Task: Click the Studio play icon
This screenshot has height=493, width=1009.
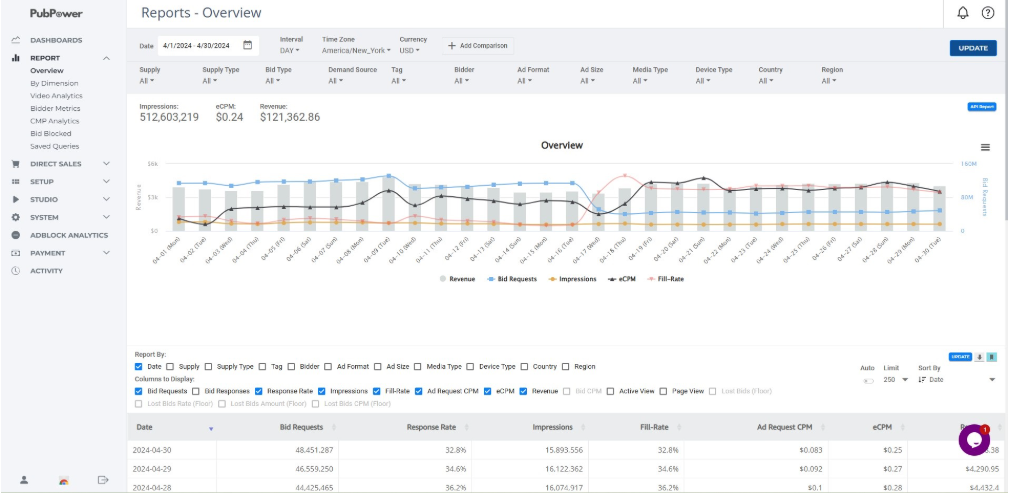Action: (x=15, y=200)
